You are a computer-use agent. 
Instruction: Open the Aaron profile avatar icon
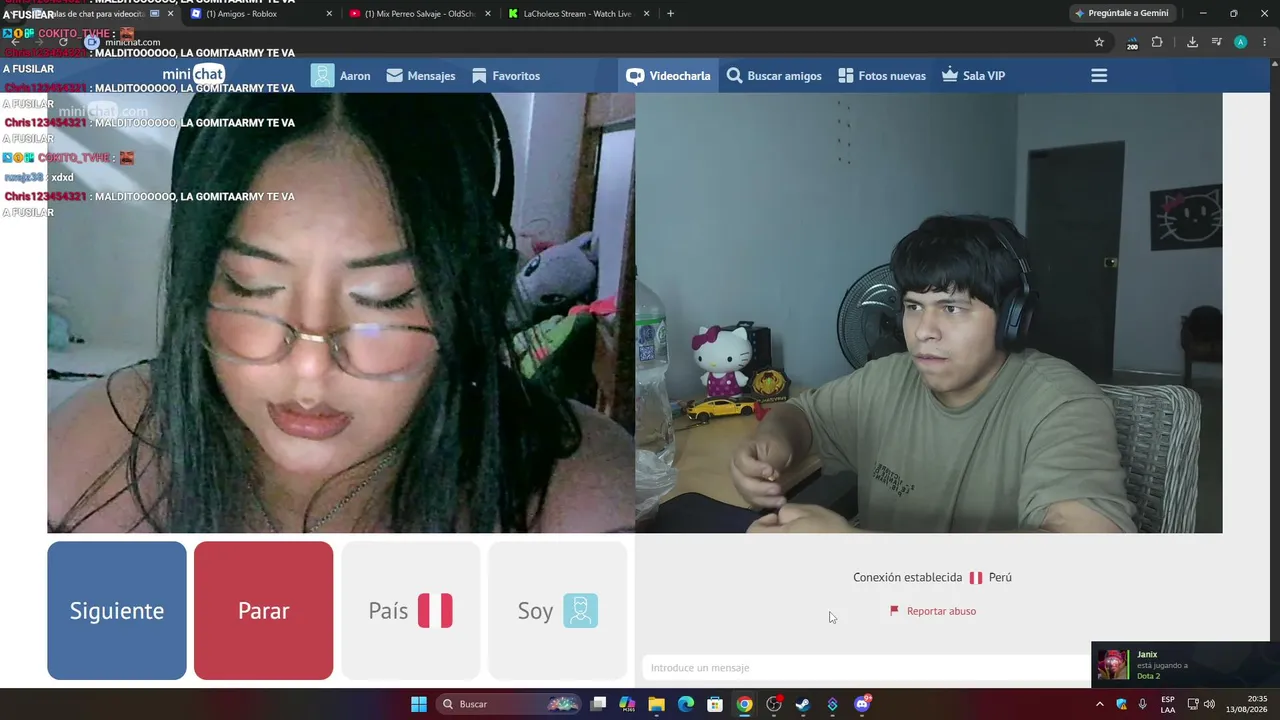[322, 76]
